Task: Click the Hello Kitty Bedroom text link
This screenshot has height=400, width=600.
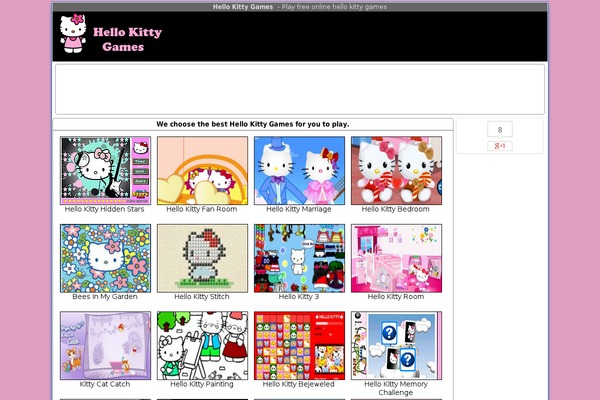Action: tap(396, 209)
